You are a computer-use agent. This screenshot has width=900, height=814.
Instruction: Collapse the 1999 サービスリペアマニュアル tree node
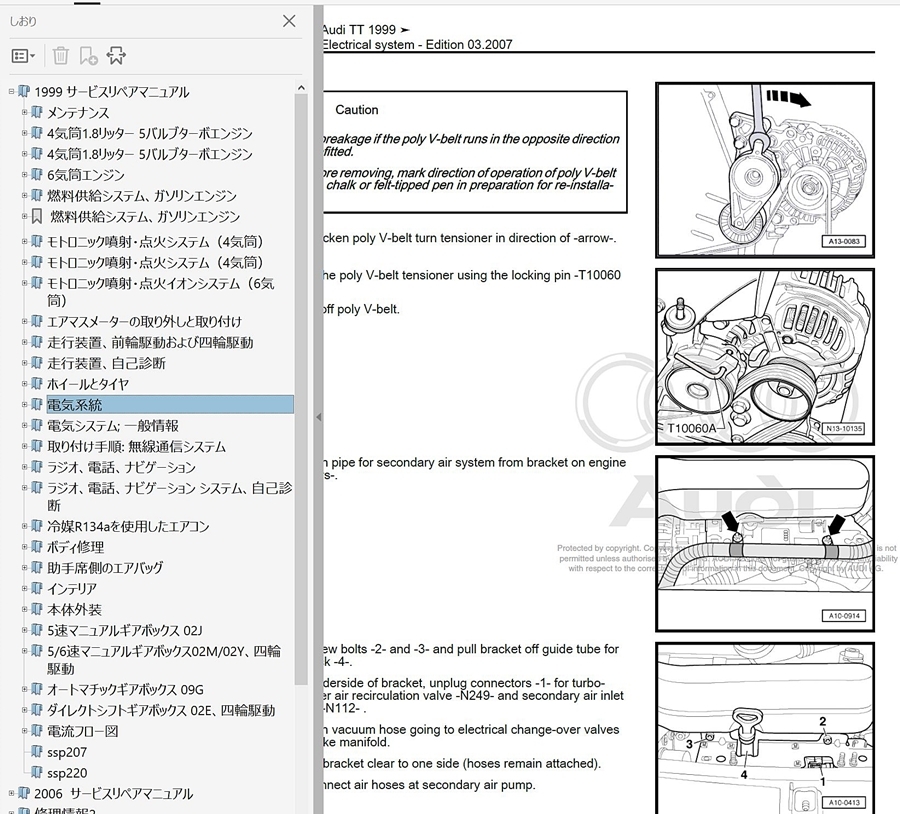11,91
